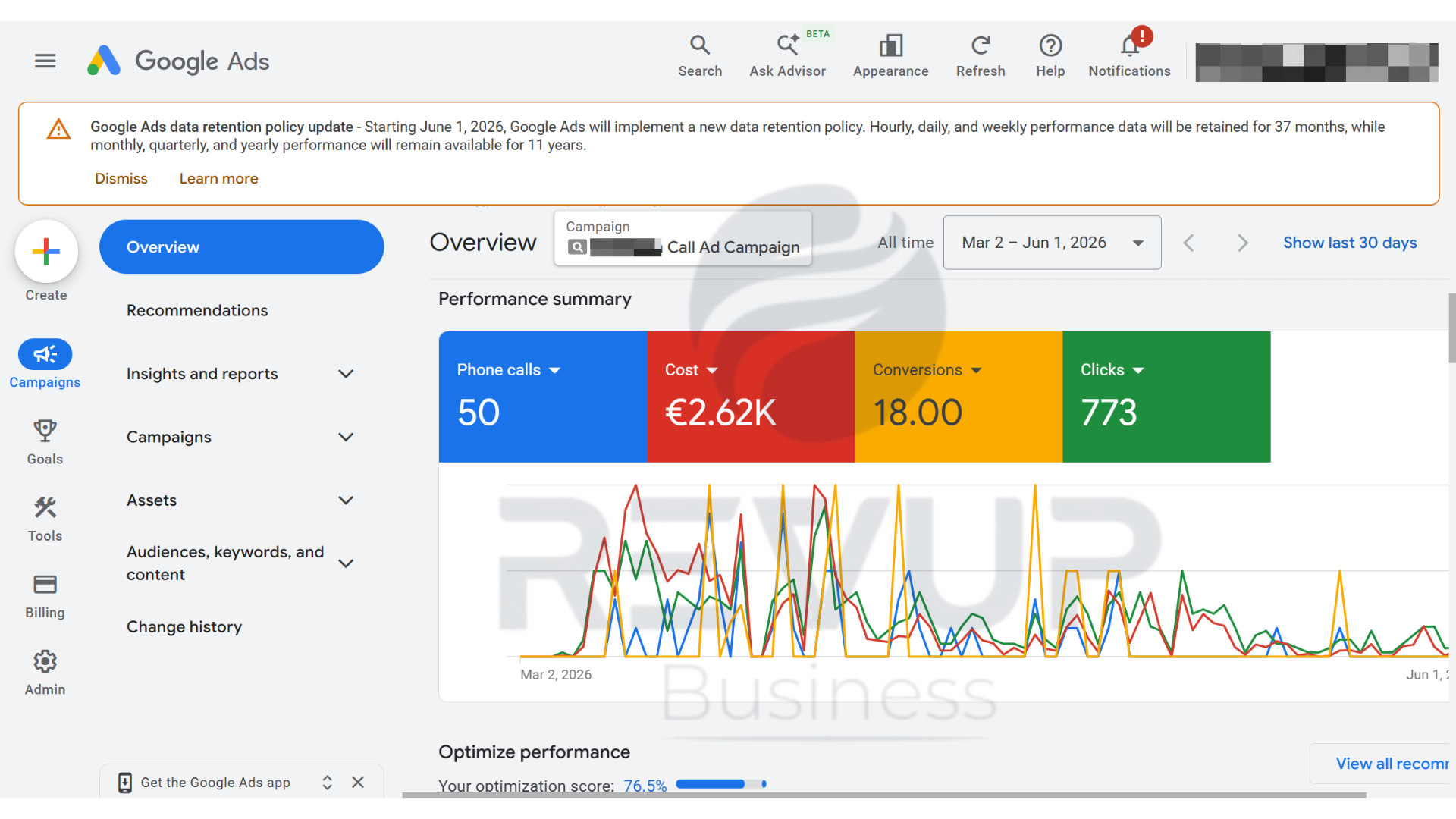The width and height of the screenshot is (1456, 819).
Task: Open the Campaign selector for Call Ad Campaign
Action: 682,238
